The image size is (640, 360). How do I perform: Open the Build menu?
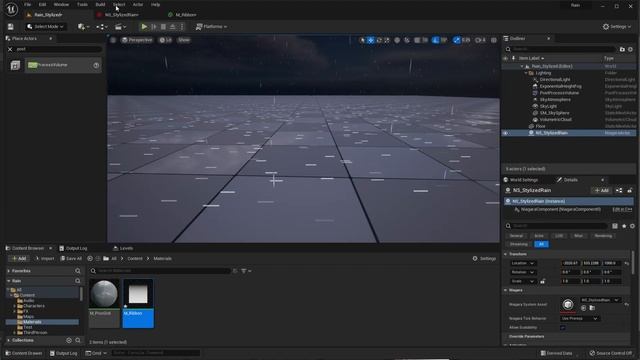click(x=100, y=4)
